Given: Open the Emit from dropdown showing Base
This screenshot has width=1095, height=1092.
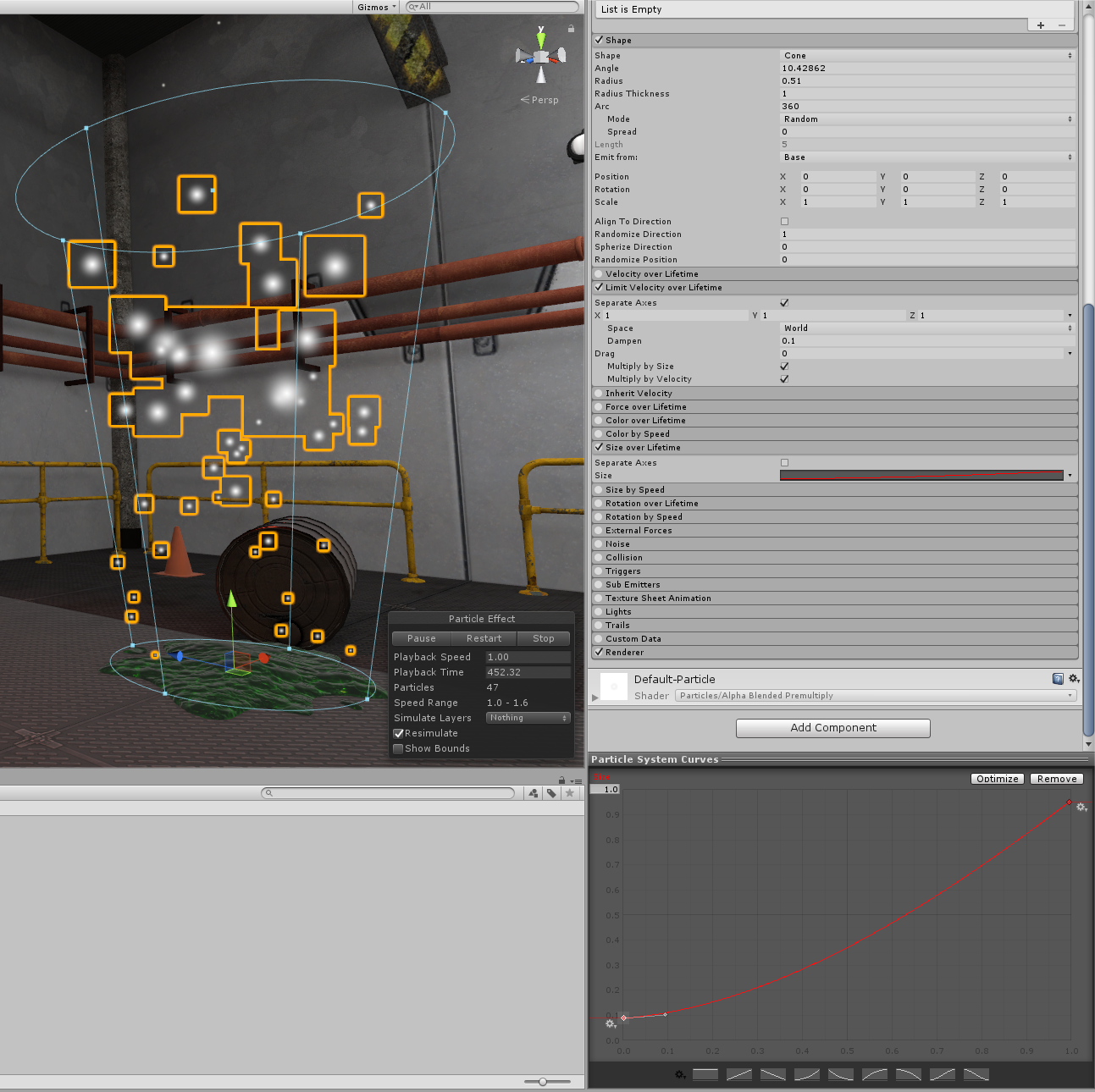Looking at the screenshot, I should point(927,157).
